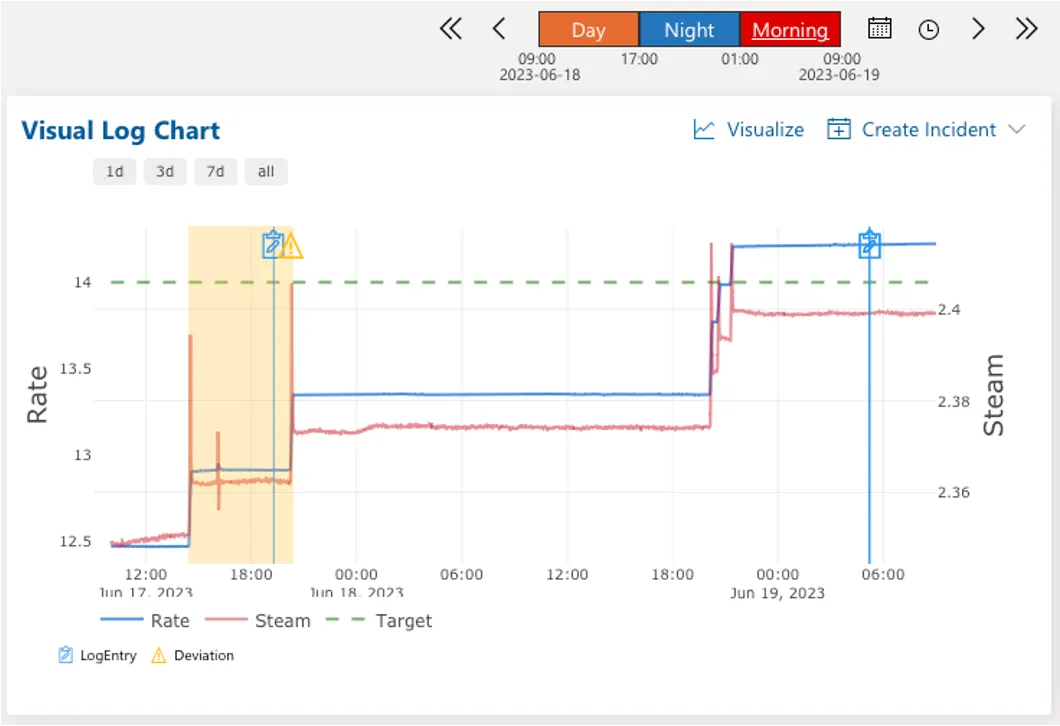This screenshot has height=726, width=1060.
Task: Click the clock time icon
Action: coord(928,30)
